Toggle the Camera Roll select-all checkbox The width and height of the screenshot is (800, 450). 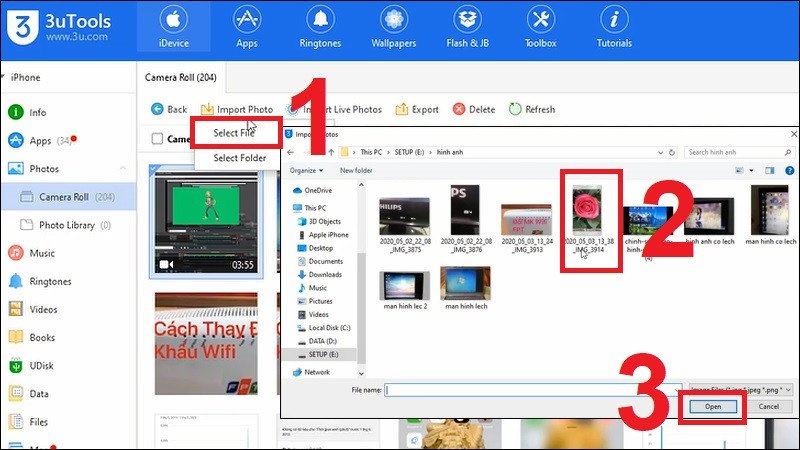coord(157,139)
